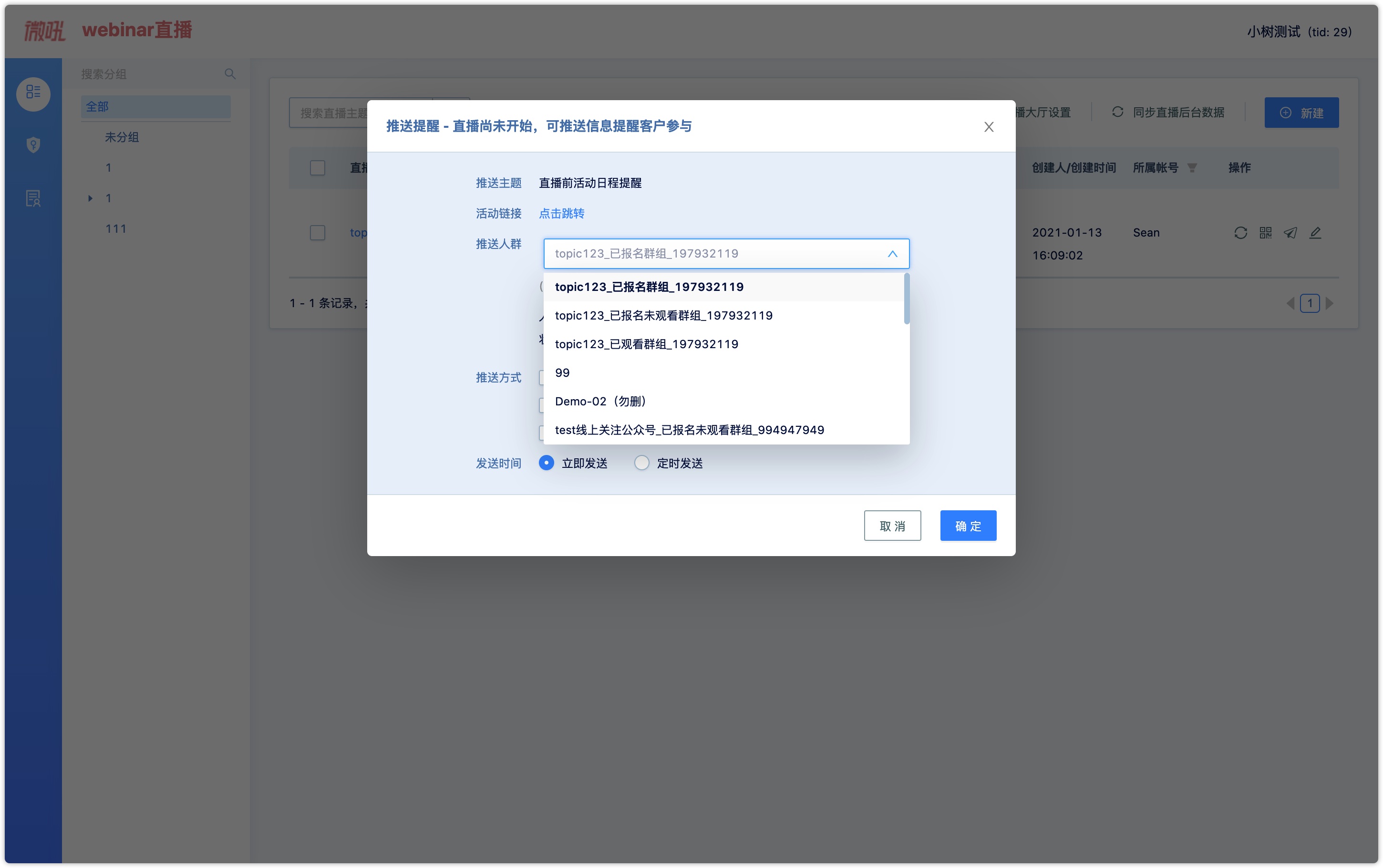
Task: Open the 点击跳转 link
Action: click(x=561, y=214)
